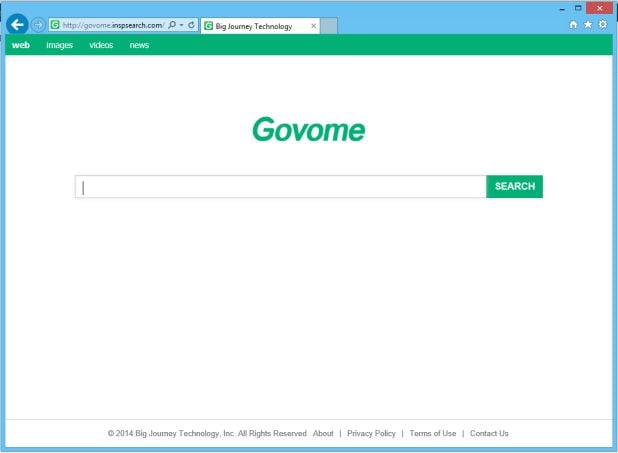Click the green SEARCH button
This screenshot has height=453, width=618.
(x=514, y=186)
